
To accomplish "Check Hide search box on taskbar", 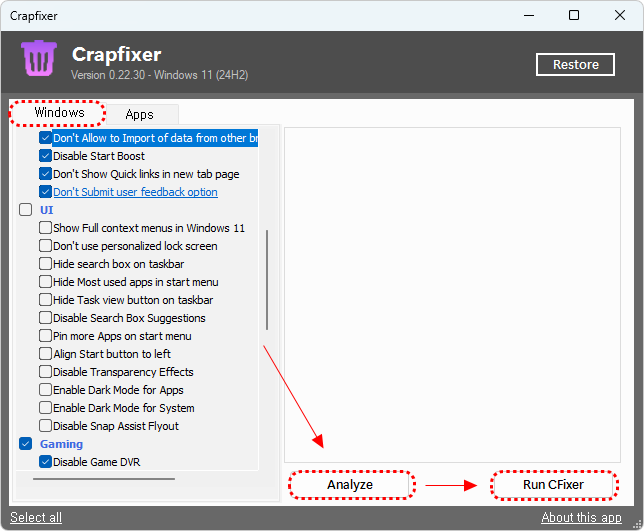I will 45,264.
